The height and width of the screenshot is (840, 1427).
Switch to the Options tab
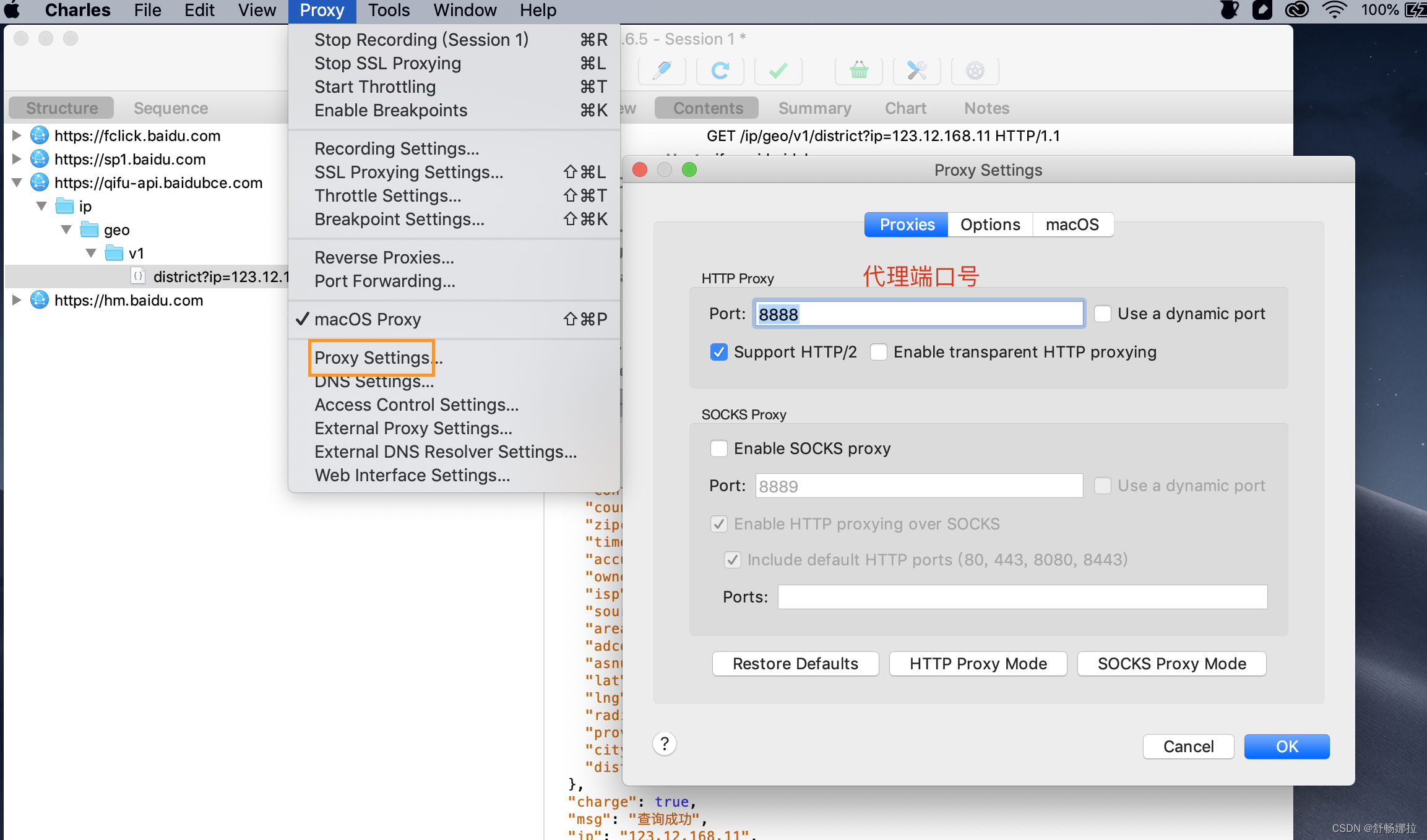990,225
